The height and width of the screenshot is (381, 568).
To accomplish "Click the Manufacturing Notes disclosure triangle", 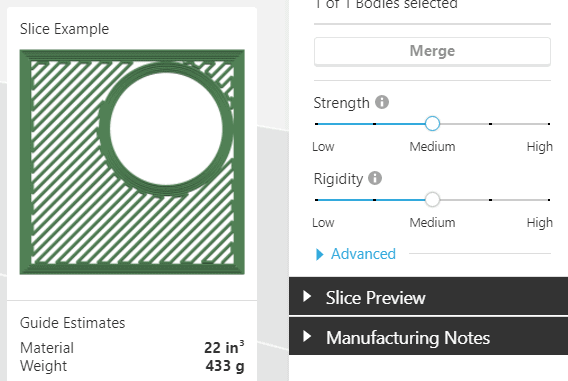I will [307, 336].
